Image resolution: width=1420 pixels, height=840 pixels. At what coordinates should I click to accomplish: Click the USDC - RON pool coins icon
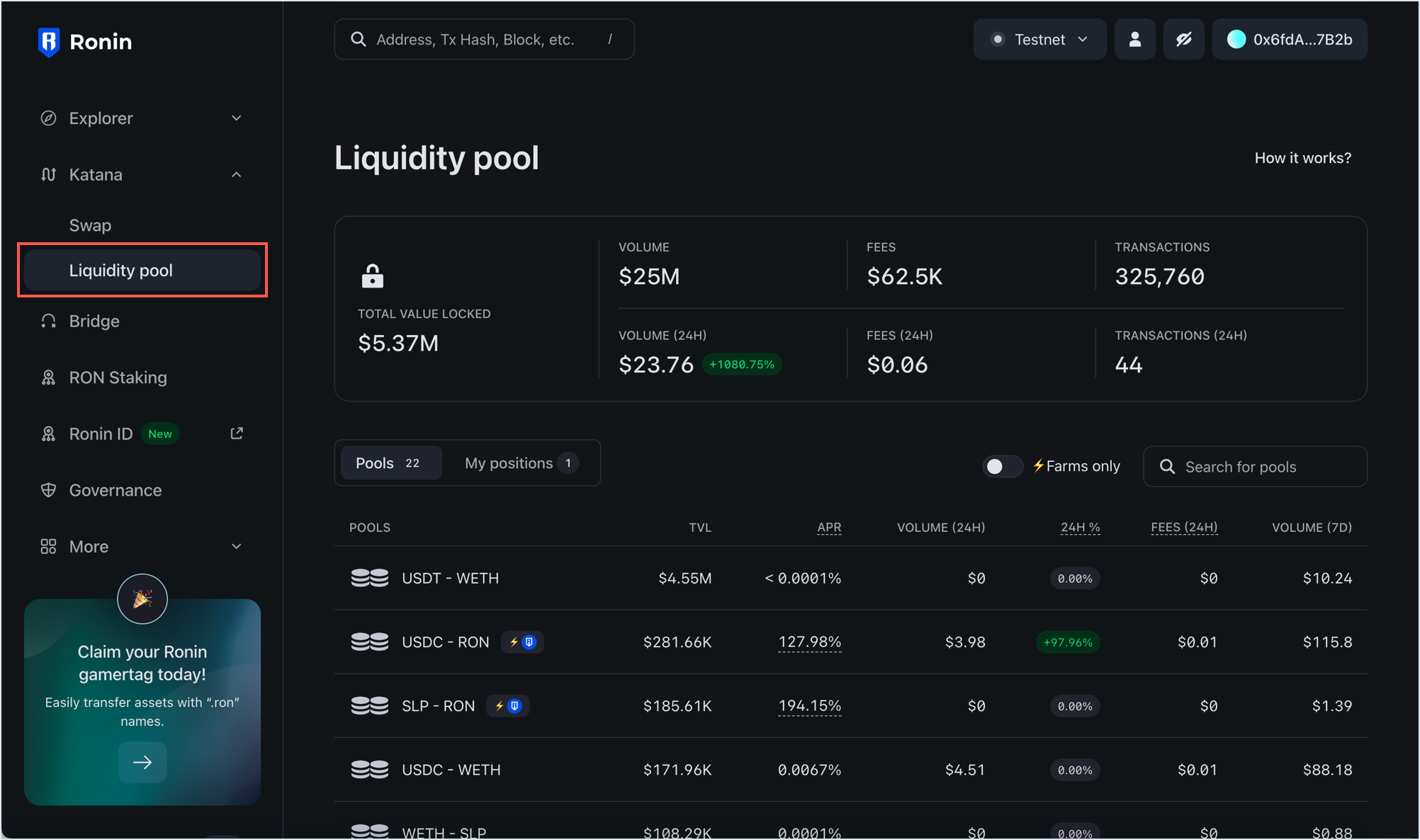(370, 642)
